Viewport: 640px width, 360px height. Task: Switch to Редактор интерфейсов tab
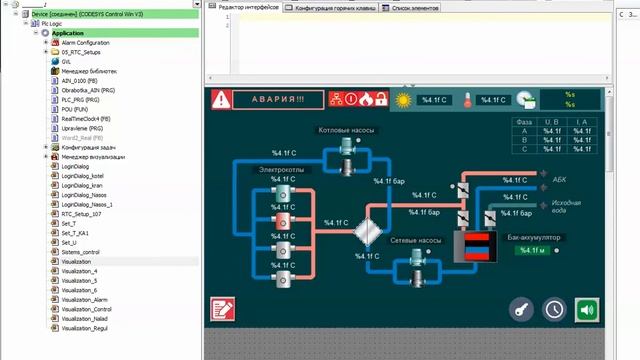click(x=244, y=7)
